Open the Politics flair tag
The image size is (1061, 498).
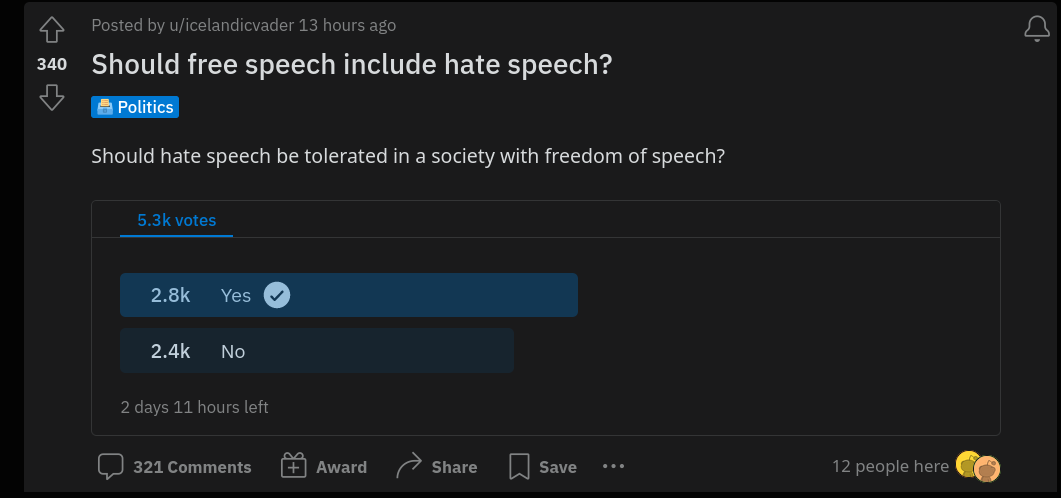click(135, 107)
